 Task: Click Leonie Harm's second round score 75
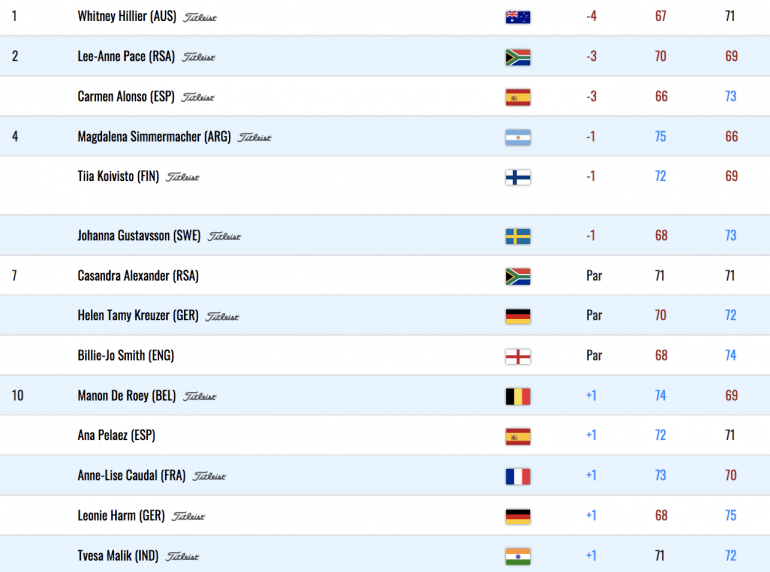731,516
